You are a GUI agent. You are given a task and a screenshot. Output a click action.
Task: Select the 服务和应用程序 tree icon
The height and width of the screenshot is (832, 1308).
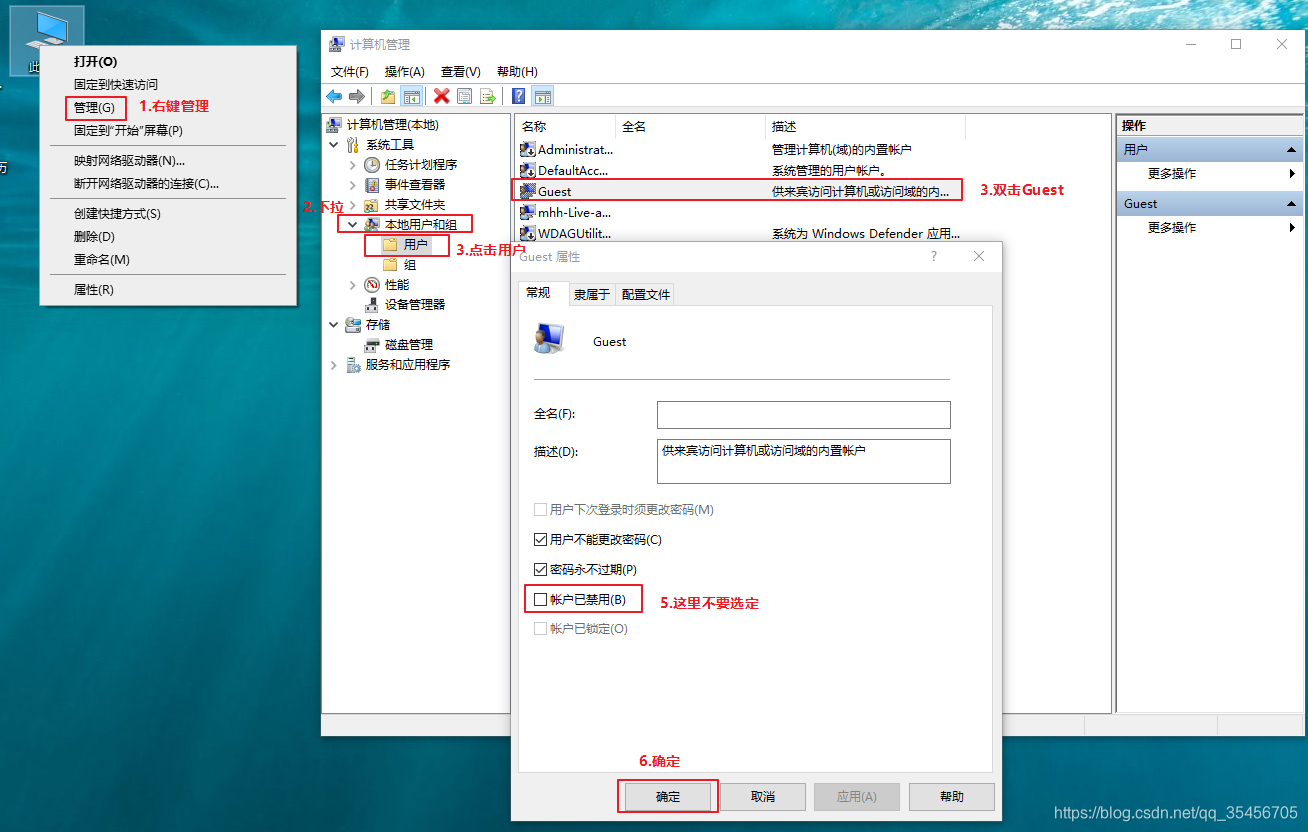pos(353,365)
